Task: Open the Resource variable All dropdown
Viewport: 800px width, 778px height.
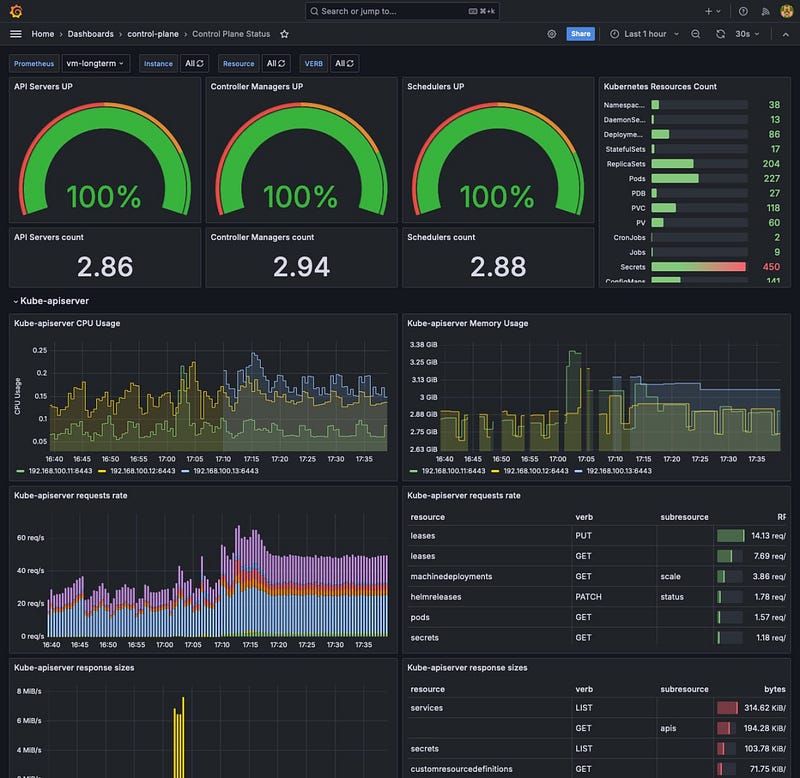Action: point(276,63)
